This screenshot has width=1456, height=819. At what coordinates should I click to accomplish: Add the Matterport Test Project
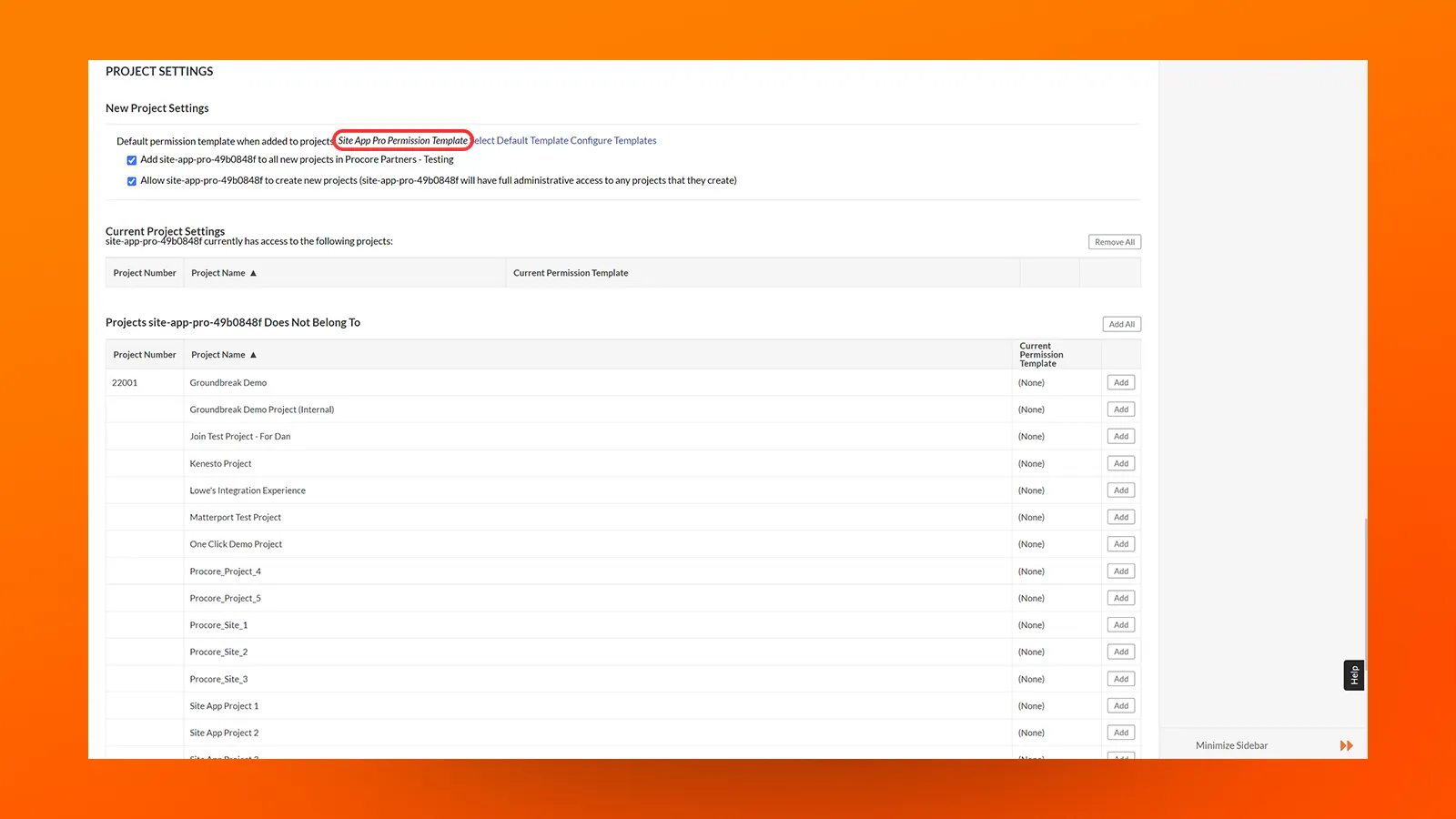(x=1120, y=516)
